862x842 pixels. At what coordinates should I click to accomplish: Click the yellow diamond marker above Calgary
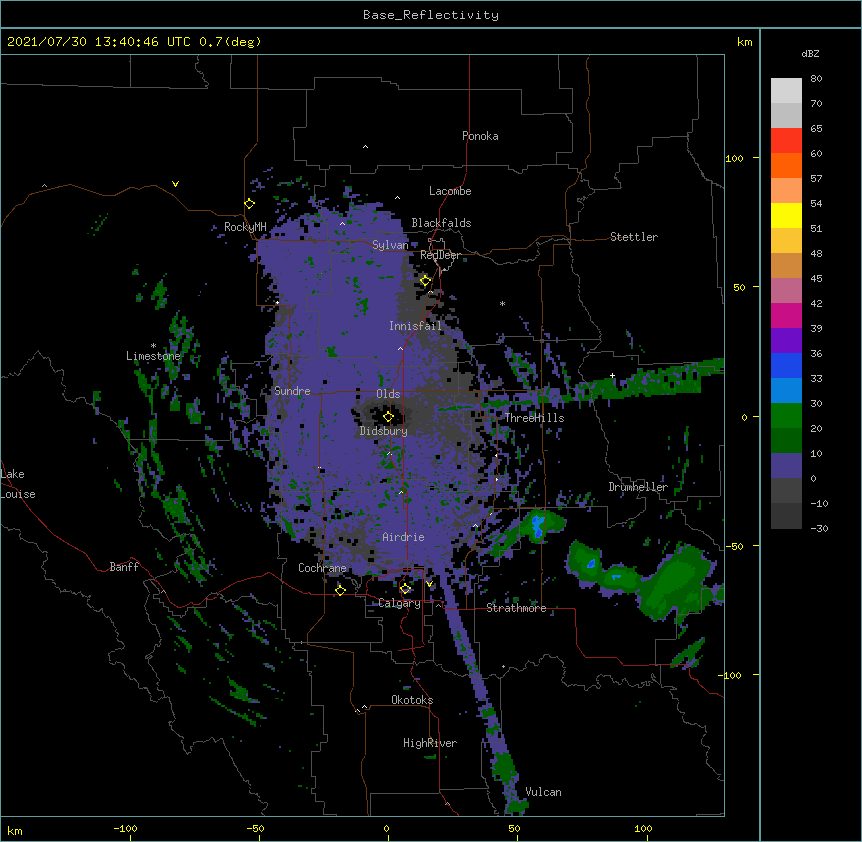tap(405, 589)
